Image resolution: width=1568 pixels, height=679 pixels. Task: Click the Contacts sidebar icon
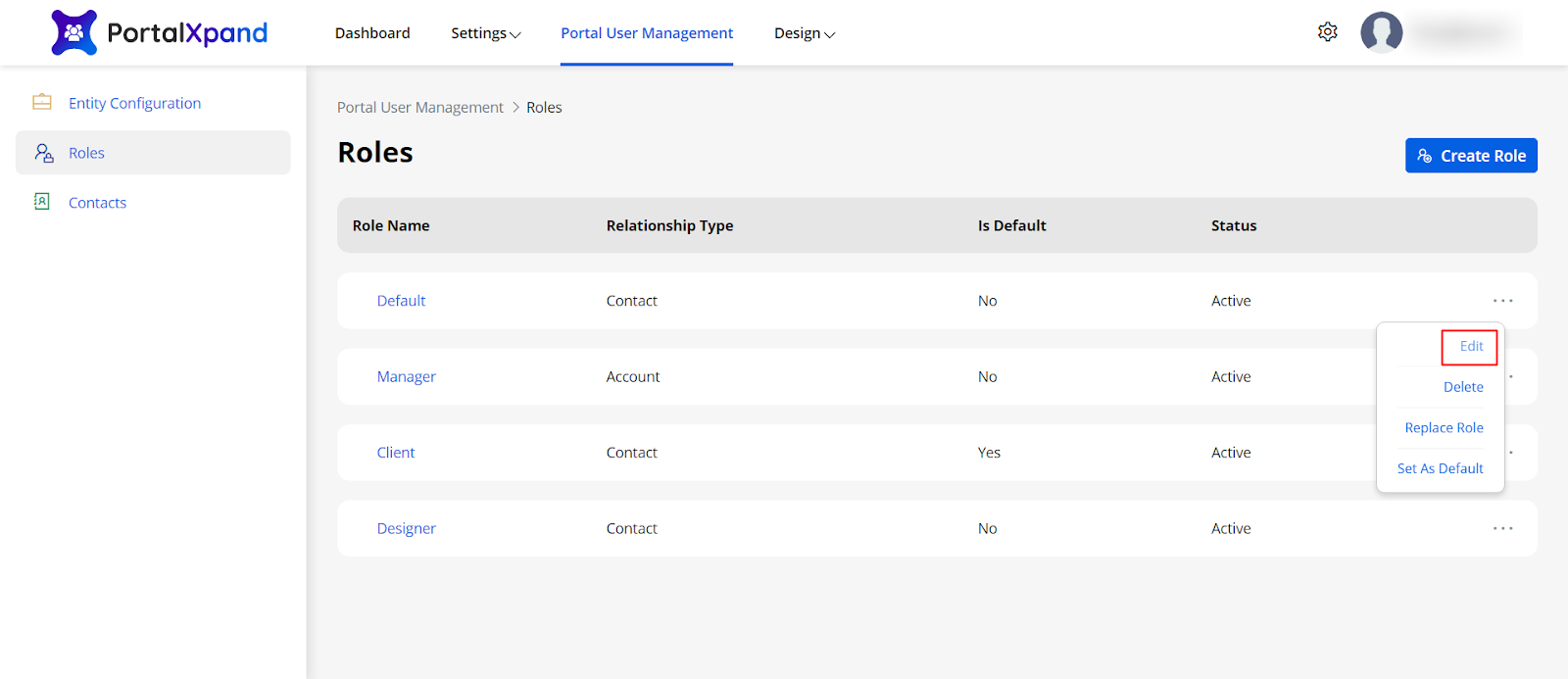42,202
